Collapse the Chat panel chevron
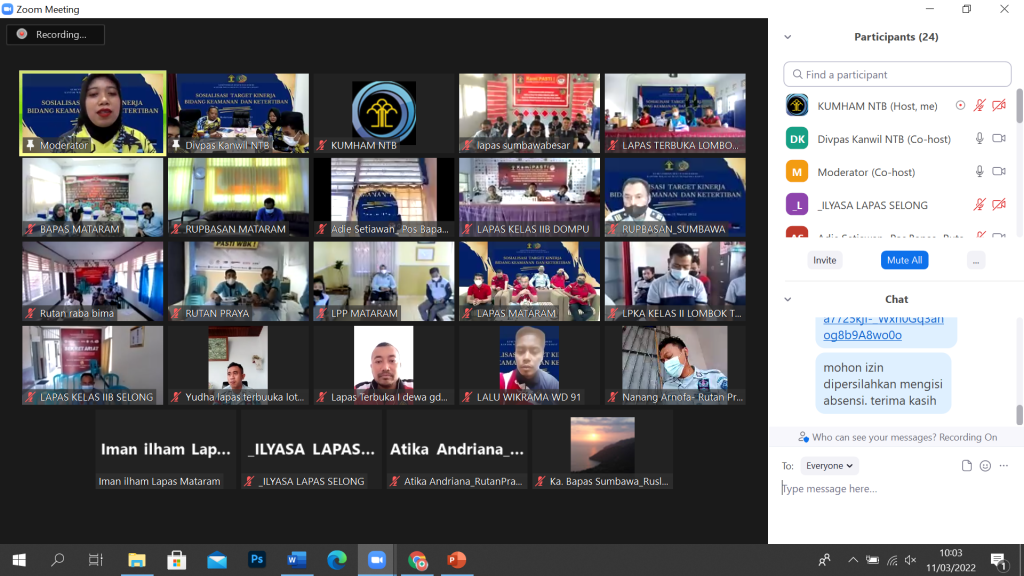The height and width of the screenshot is (576, 1024). (788, 299)
